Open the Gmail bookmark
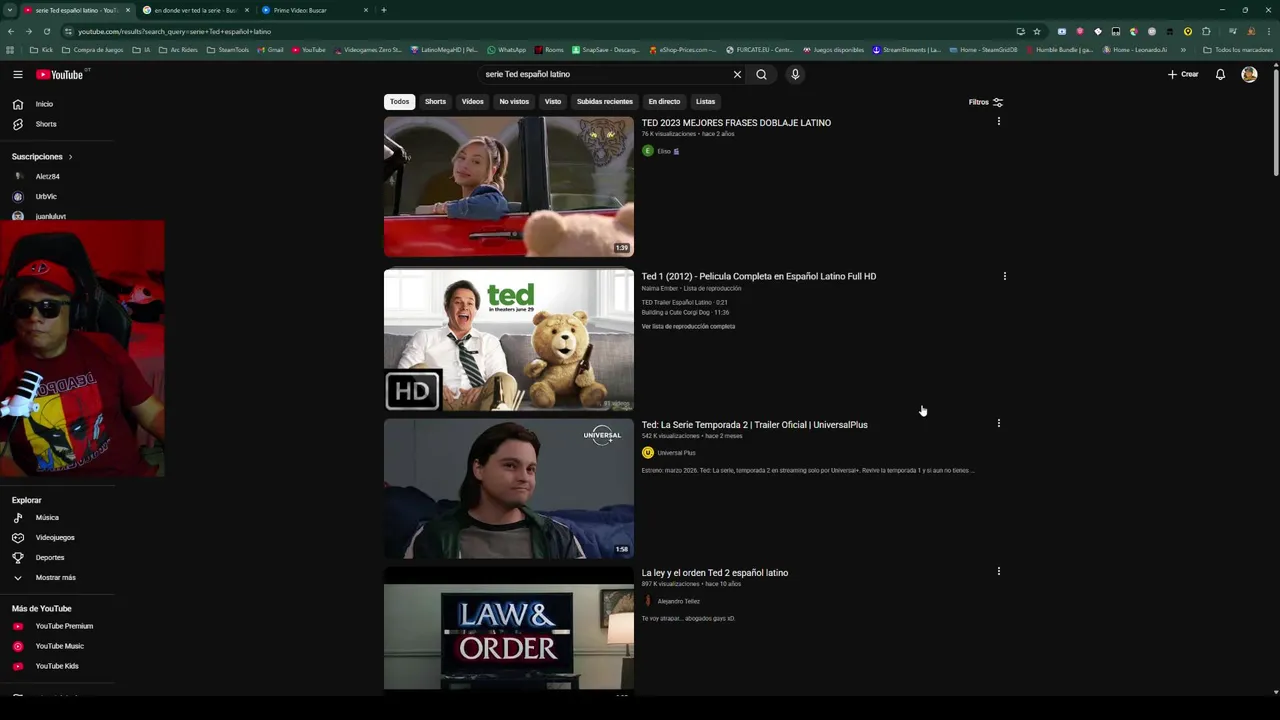Viewport: 1280px width, 720px height. point(270,49)
